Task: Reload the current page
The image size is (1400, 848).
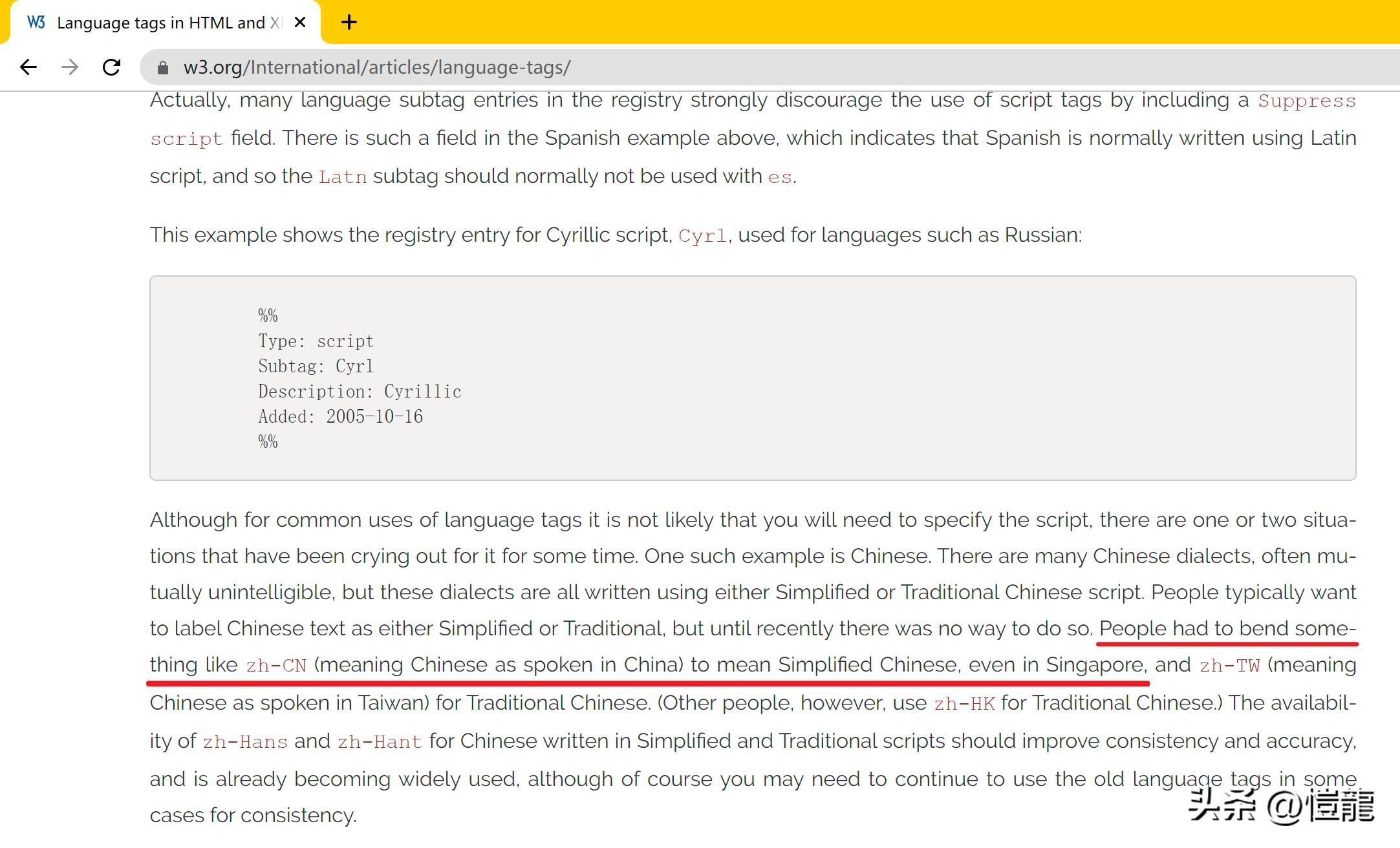Action: [x=111, y=67]
